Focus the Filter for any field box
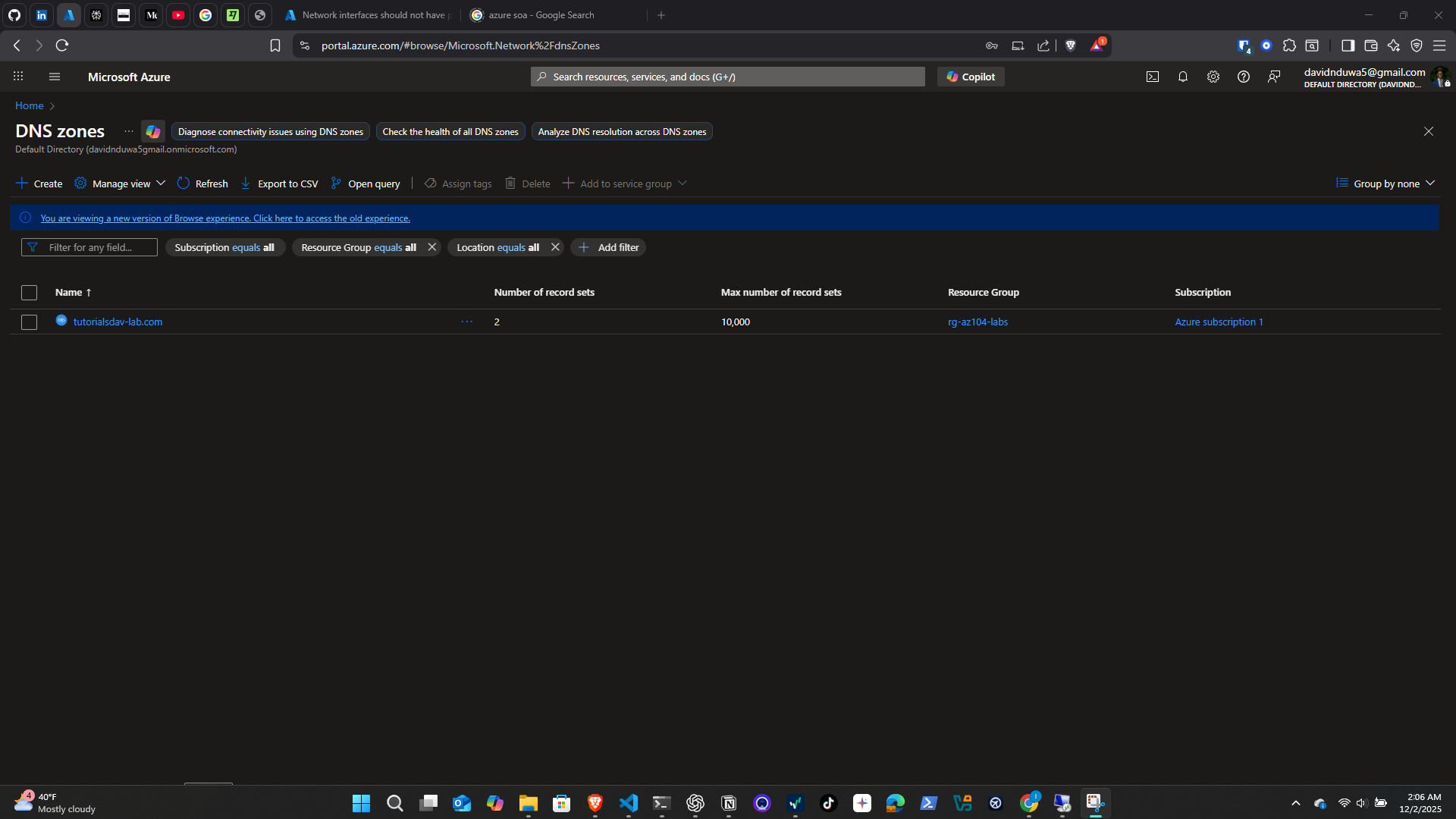 pos(89,247)
